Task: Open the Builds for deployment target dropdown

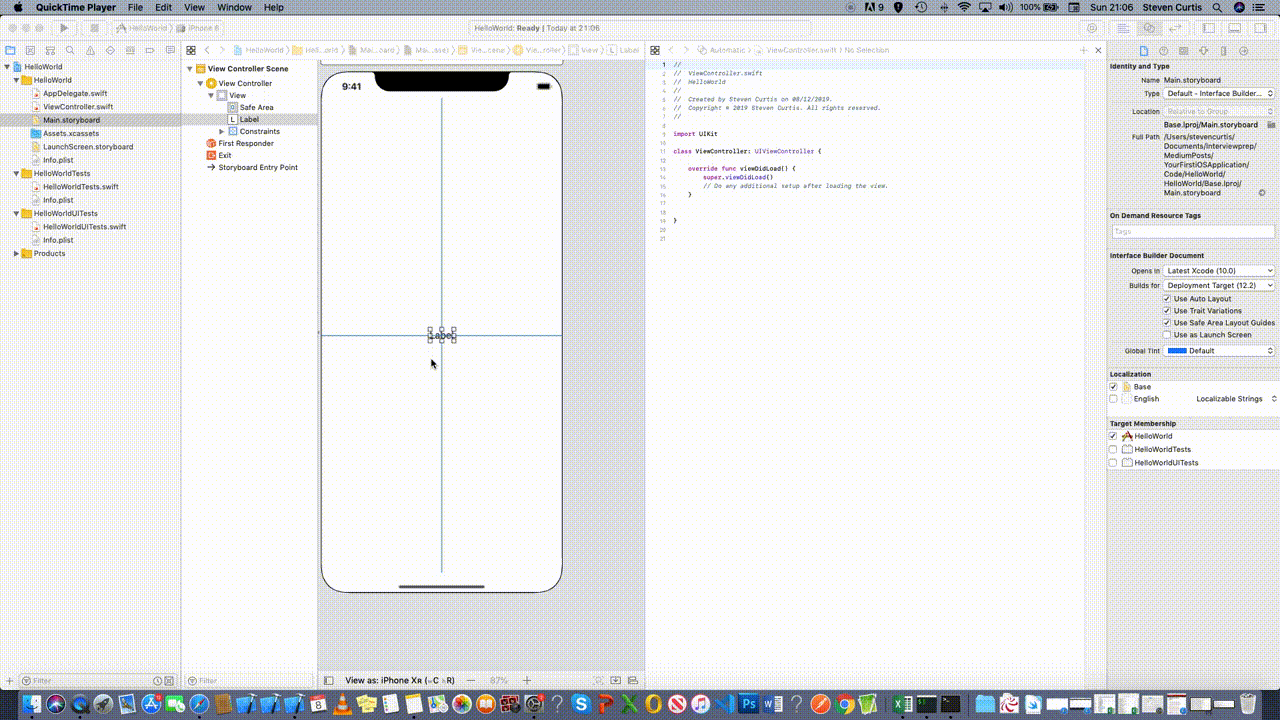Action: 1220,286
